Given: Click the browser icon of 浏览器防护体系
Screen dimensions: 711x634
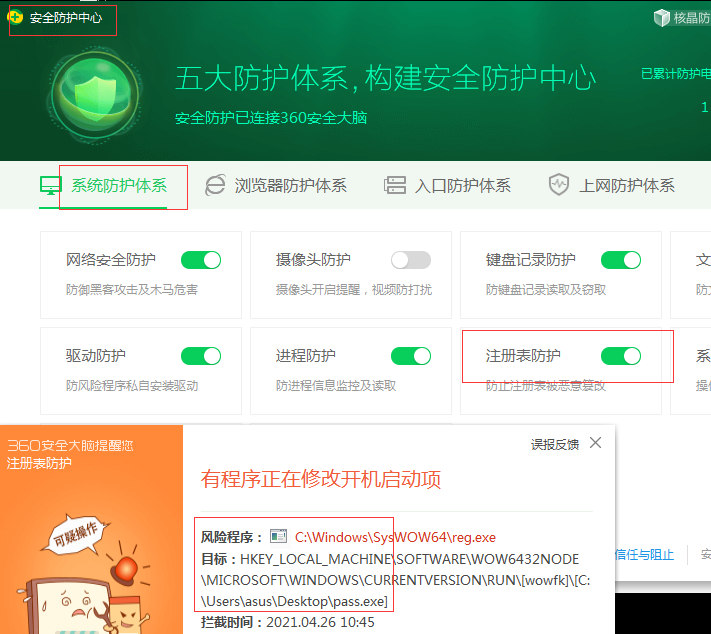Looking at the screenshot, I should point(215,185).
